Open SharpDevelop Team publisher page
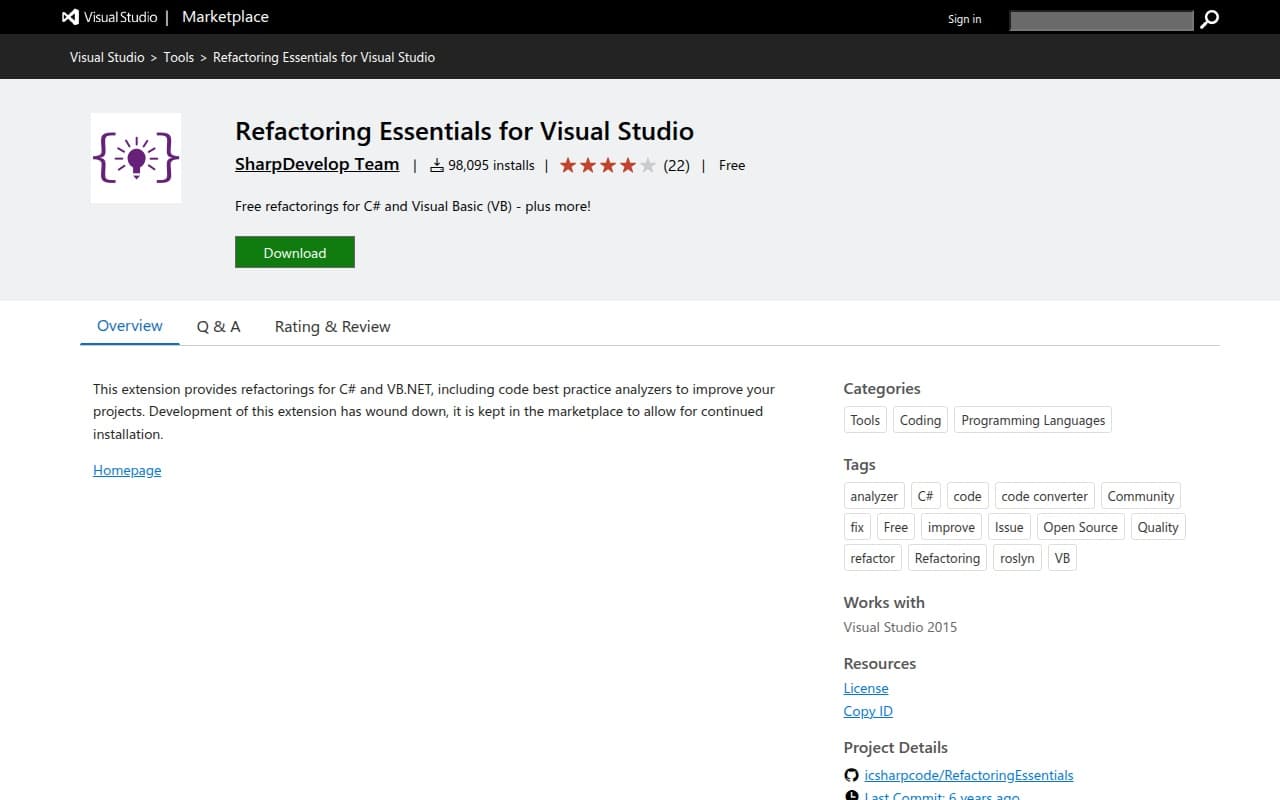Image resolution: width=1280 pixels, height=800 pixels. coord(317,164)
